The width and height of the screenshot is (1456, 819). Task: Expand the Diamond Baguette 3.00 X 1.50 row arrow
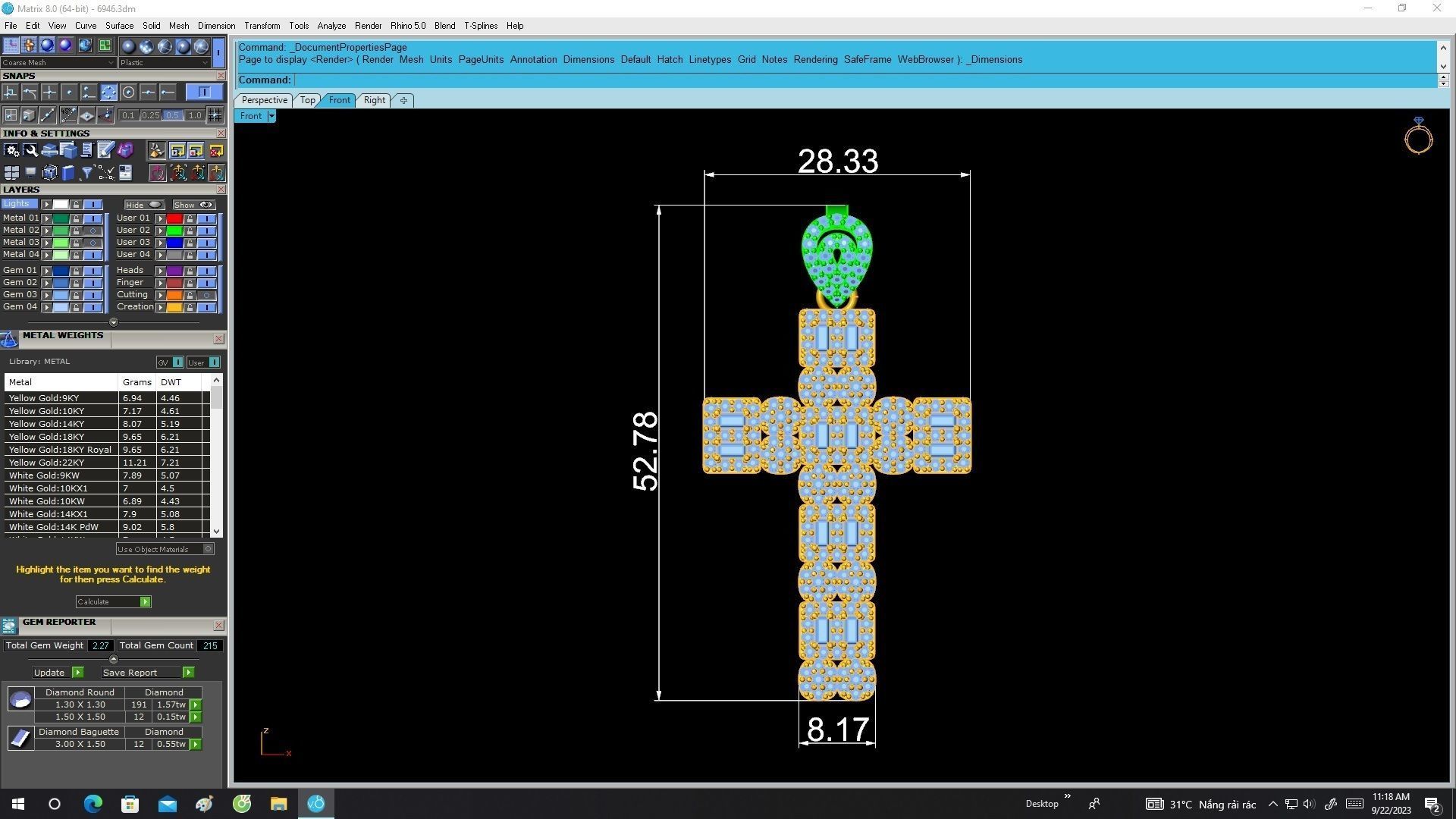[x=196, y=745]
